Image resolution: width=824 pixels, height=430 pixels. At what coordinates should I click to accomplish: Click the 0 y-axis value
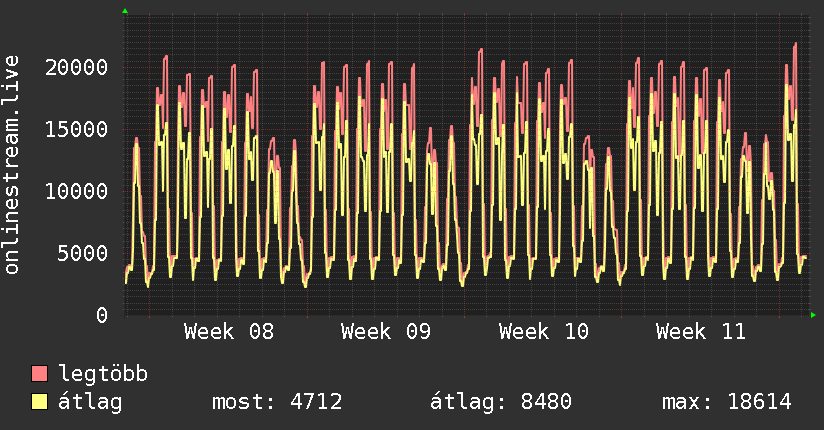[102, 315]
